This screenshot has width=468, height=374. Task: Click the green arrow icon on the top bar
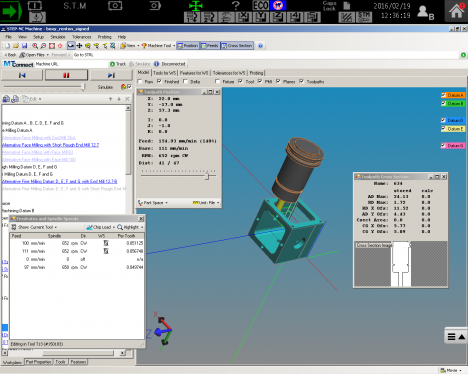pyautogui.click(x=10, y=11)
